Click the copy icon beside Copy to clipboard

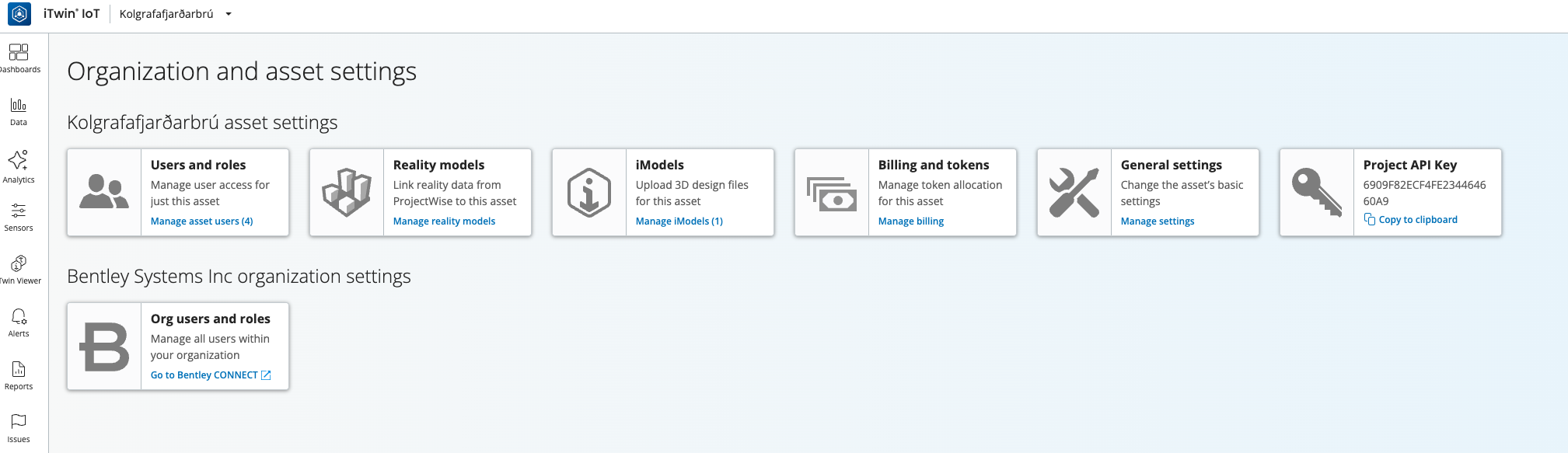point(1370,220)
